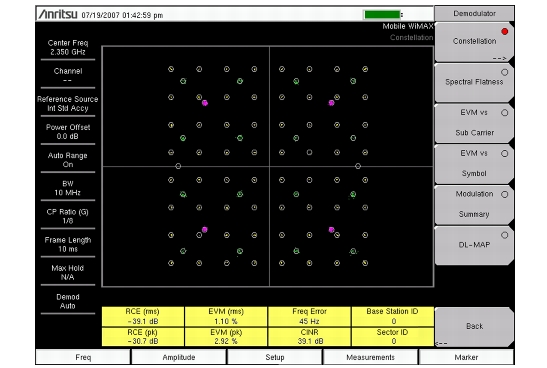The image size is (547, 368).
Task: Click the Demodulator menu header
Action: pyautogui.click(x=474, y=14)
